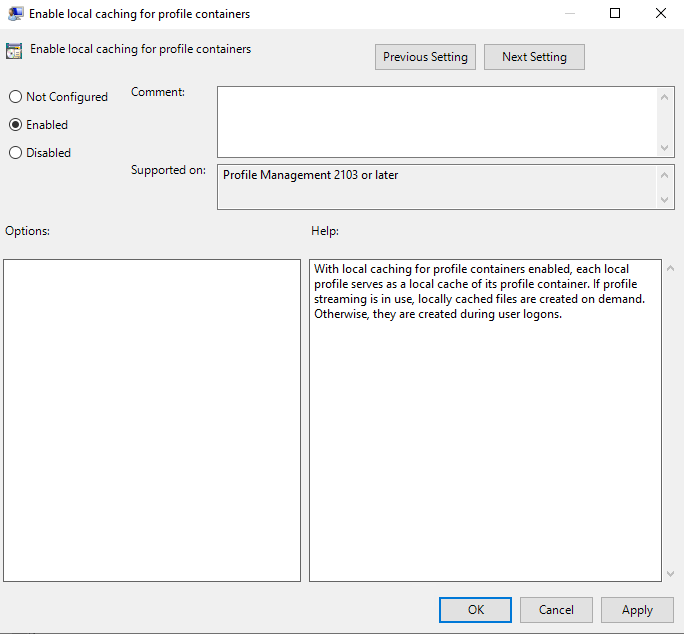This screenshot has width=684, height=634.
Task: Confirm the setting with OK
Action: pos(475,610)
